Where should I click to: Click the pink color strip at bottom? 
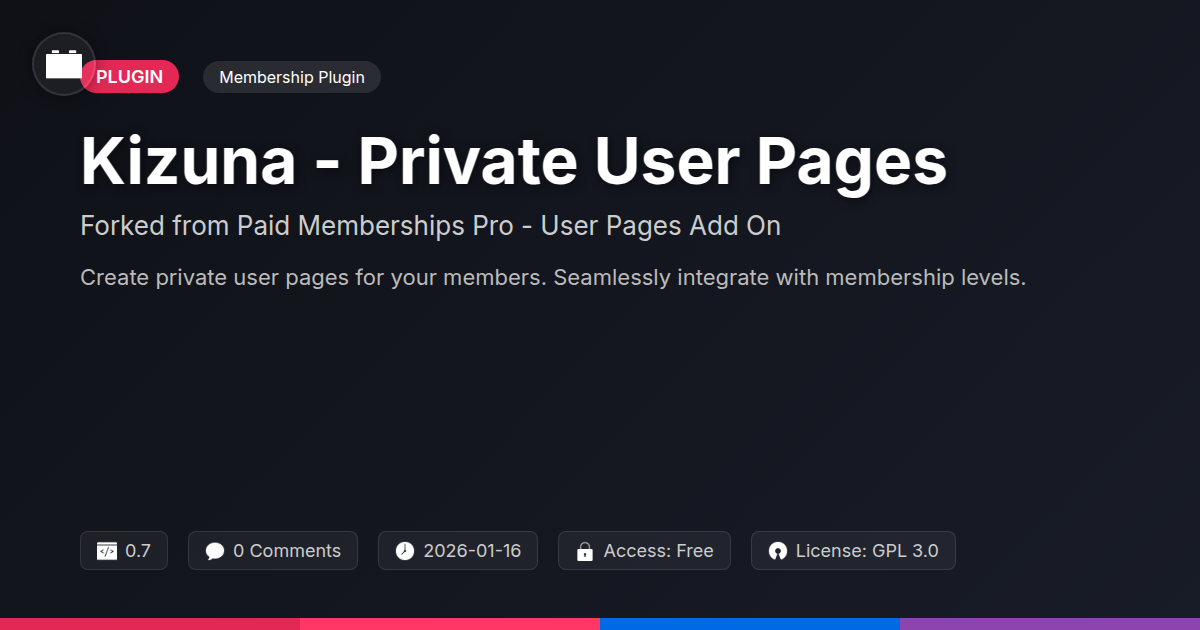(450, 623)
